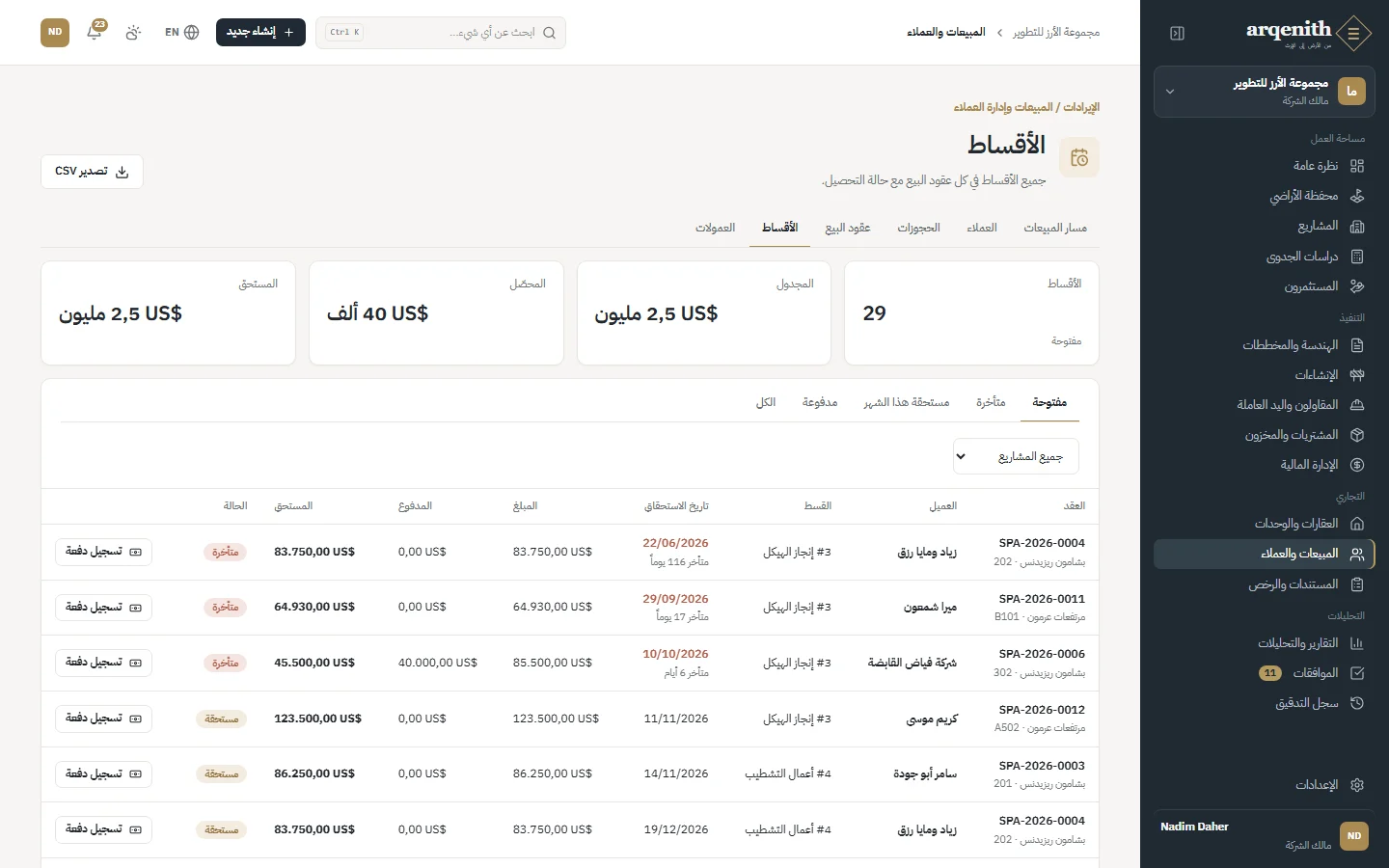Focus the search input field
Screen dimensions: 1389x868
[441, 33]
